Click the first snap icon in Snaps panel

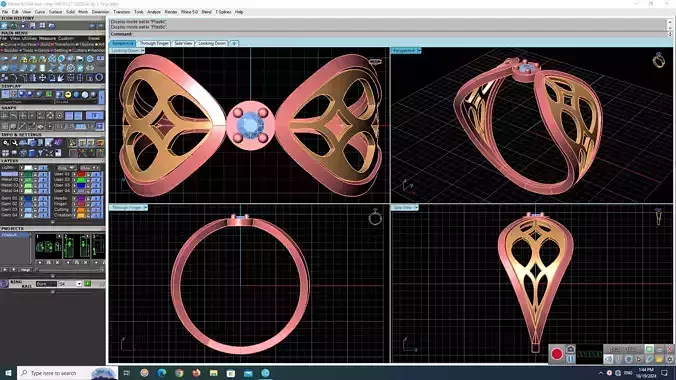[4, 116]
